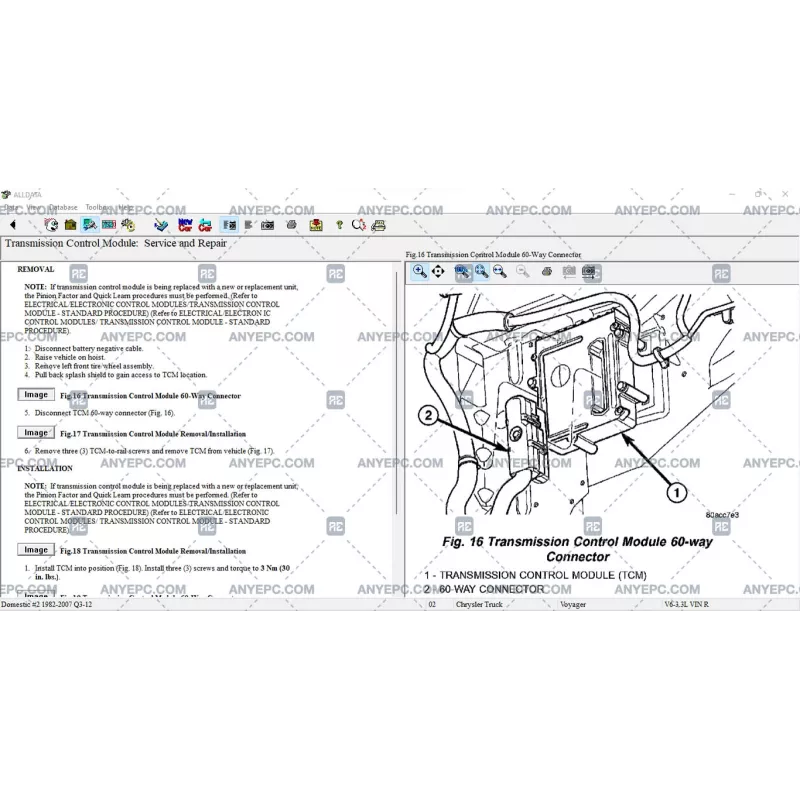Select the pan crosshair tool above figure

click(x=439, y=271)
